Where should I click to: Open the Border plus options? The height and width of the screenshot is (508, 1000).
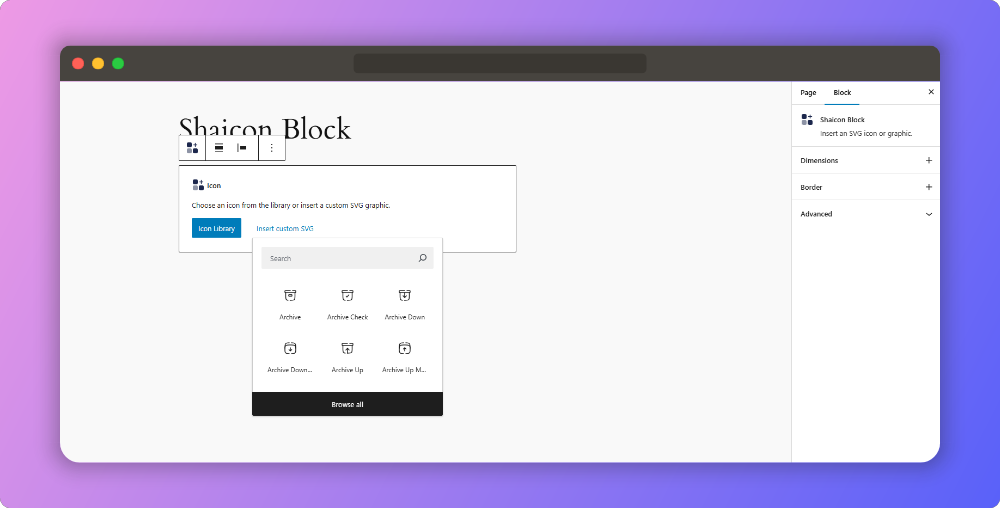929,187
